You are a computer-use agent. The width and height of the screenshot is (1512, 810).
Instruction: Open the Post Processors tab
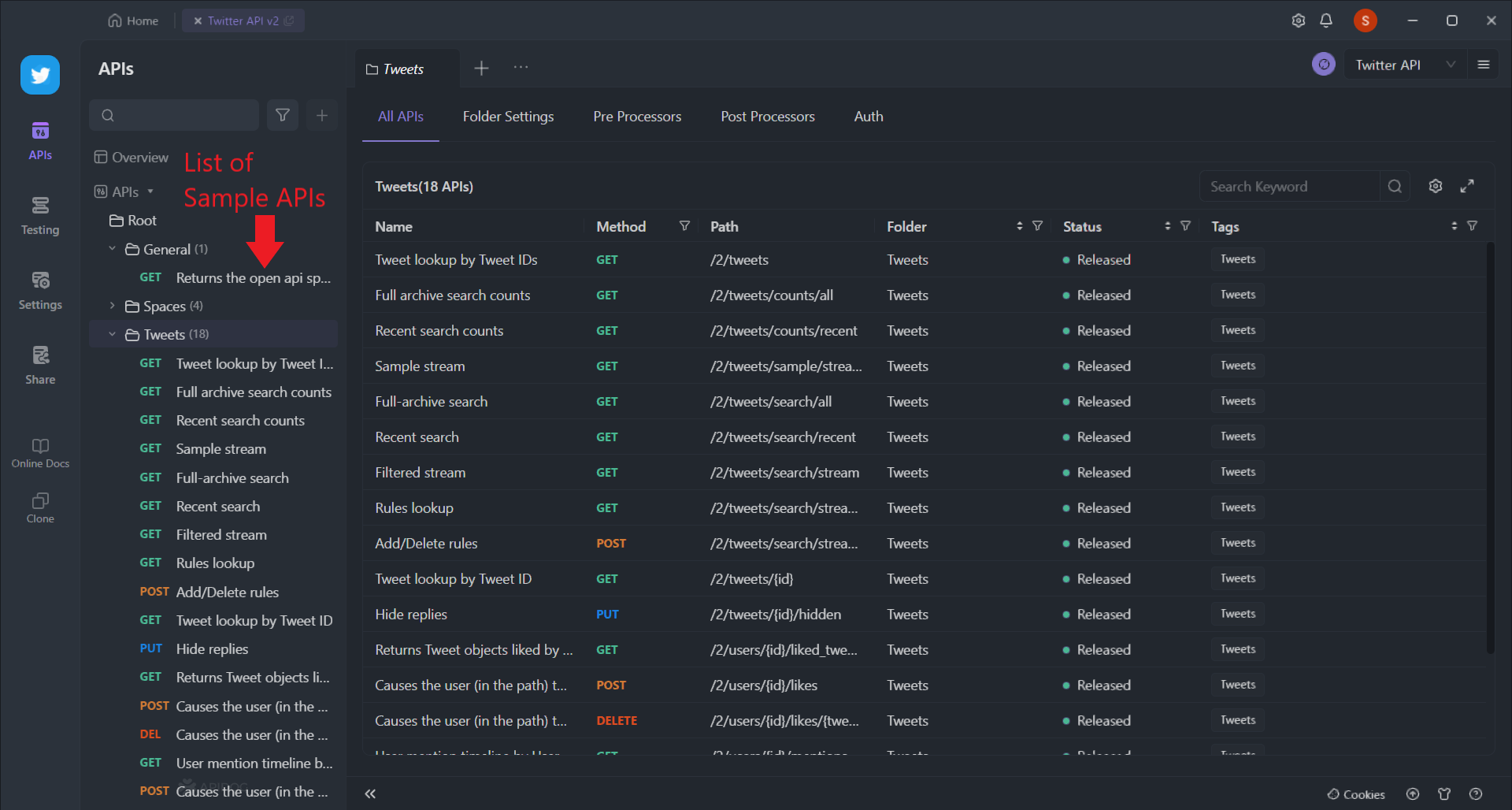[768, 117]
